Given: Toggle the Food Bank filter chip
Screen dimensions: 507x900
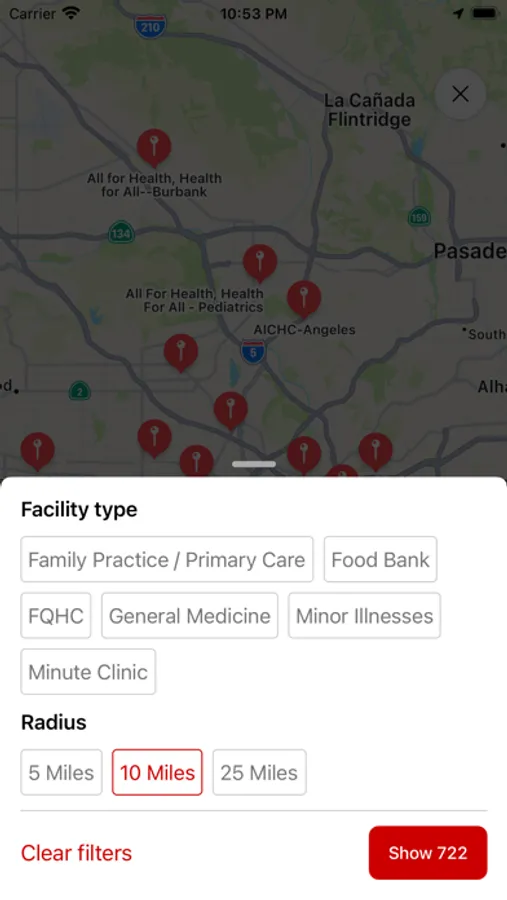Looking at the screenshot, I should coord(380,560).
